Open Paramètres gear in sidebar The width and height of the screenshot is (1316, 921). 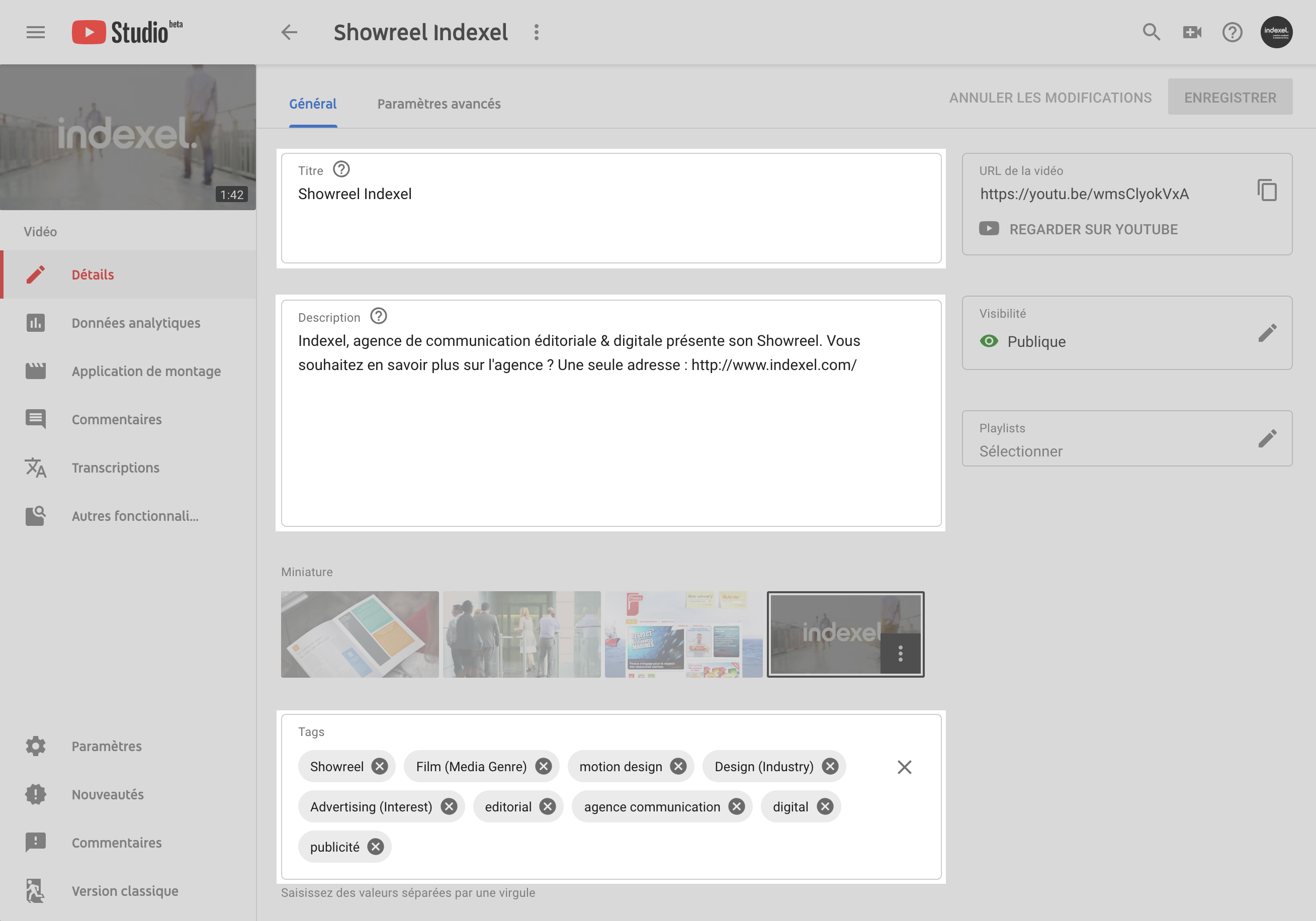point(128,746)
